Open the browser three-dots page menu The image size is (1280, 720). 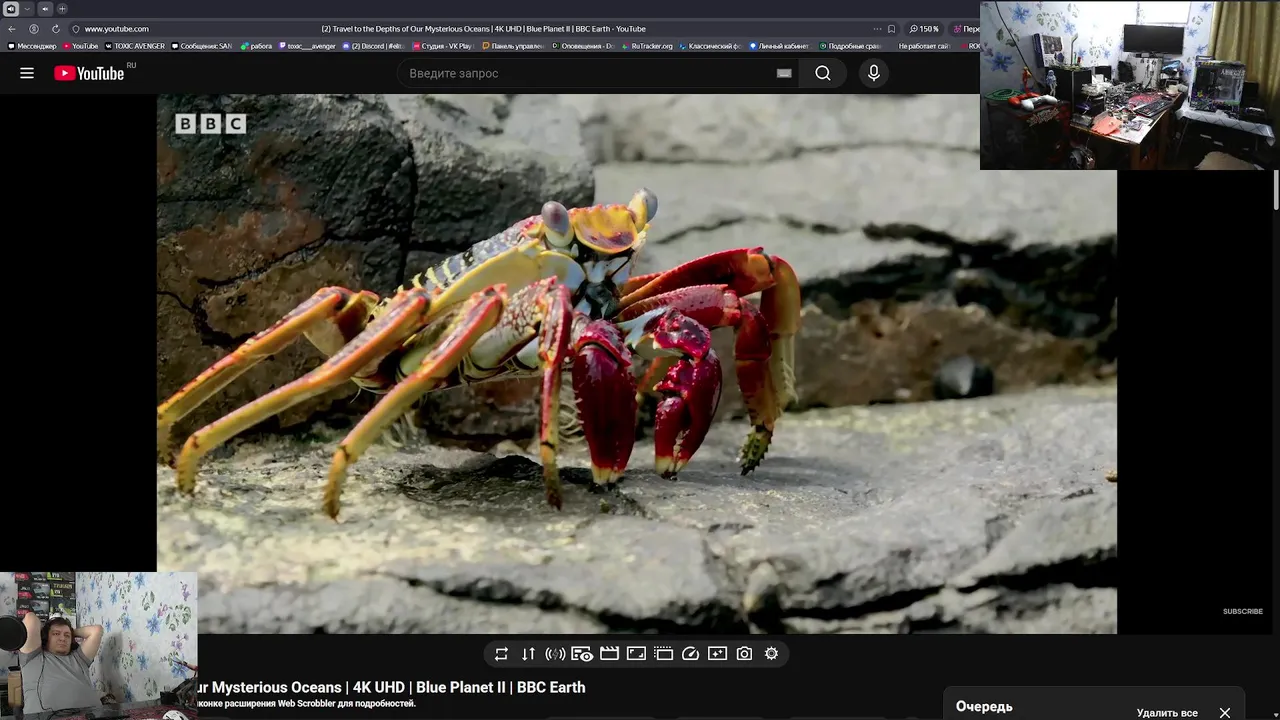point(877,29)
